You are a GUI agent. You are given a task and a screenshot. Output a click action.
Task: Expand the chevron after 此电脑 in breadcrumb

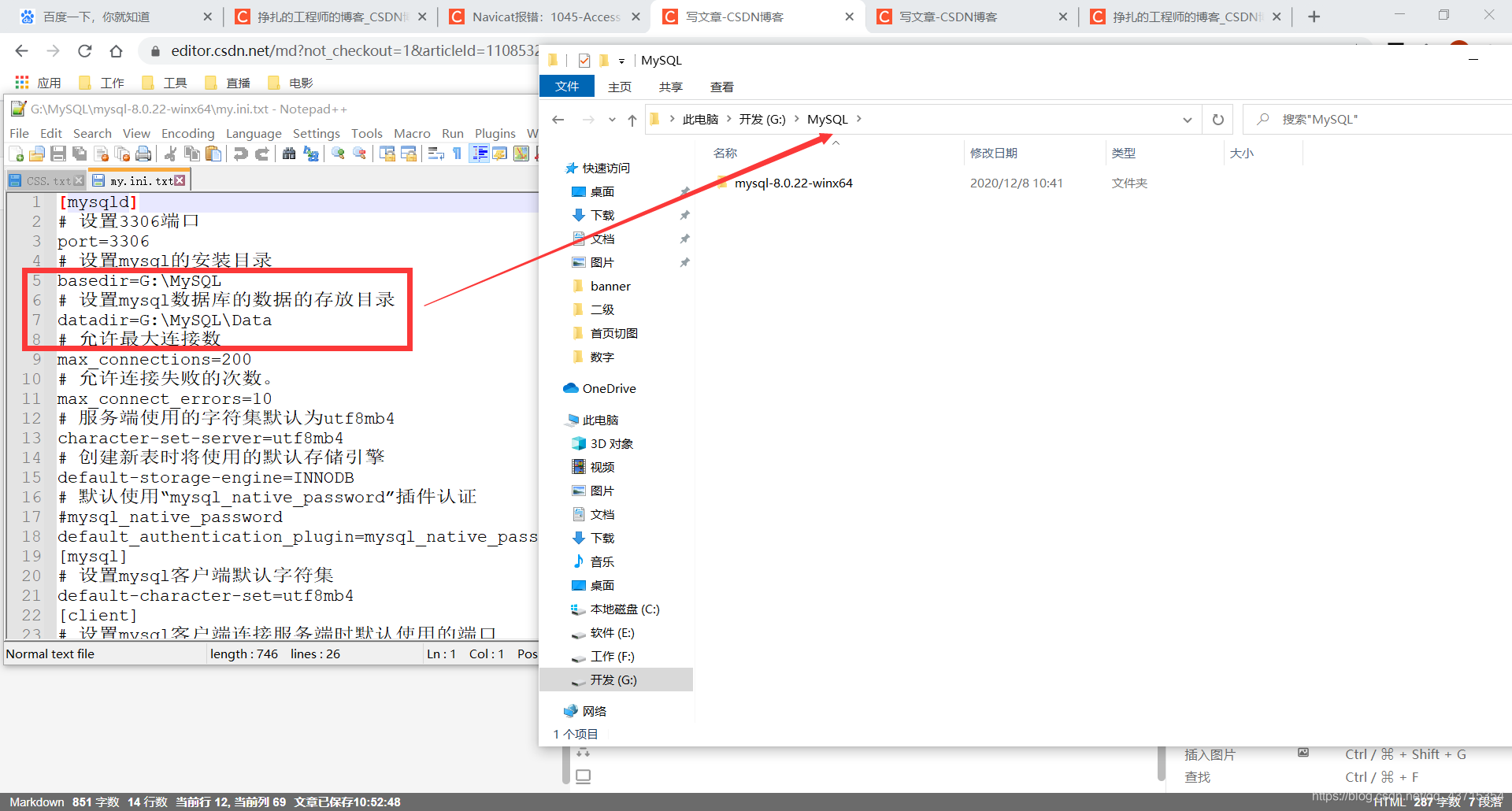pyautogui.click(x=728, y=119)
